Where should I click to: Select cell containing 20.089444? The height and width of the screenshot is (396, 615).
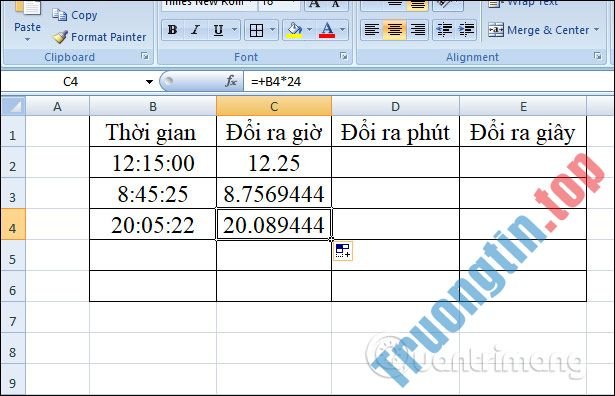pos(274,225)
